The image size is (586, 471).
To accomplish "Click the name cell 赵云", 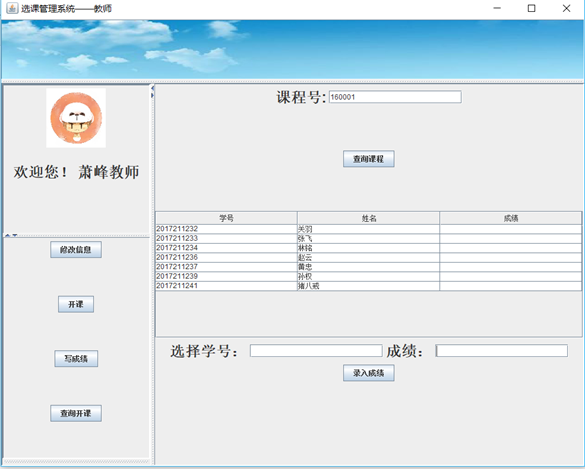I will point(368,257).
